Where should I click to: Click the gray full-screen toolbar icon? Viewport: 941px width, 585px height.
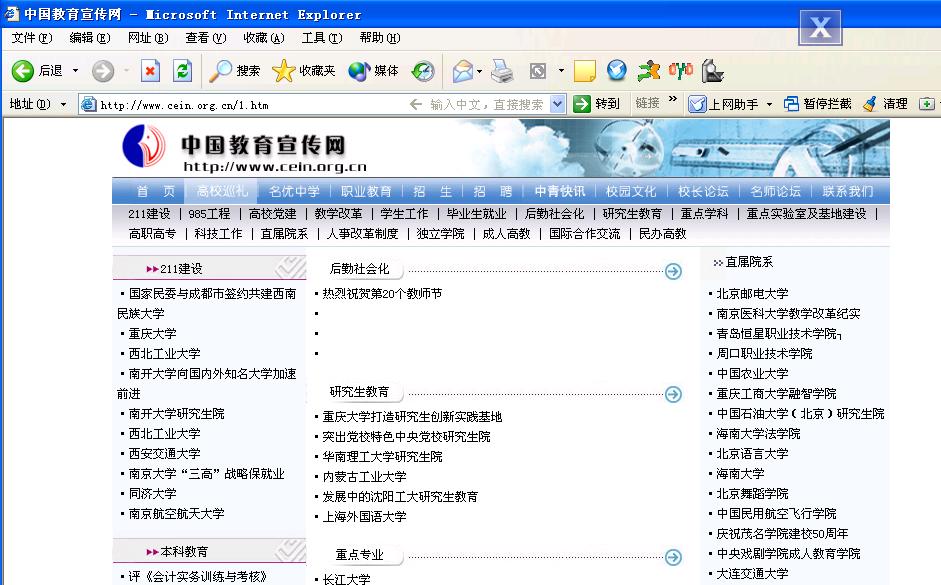pos(538,71)
